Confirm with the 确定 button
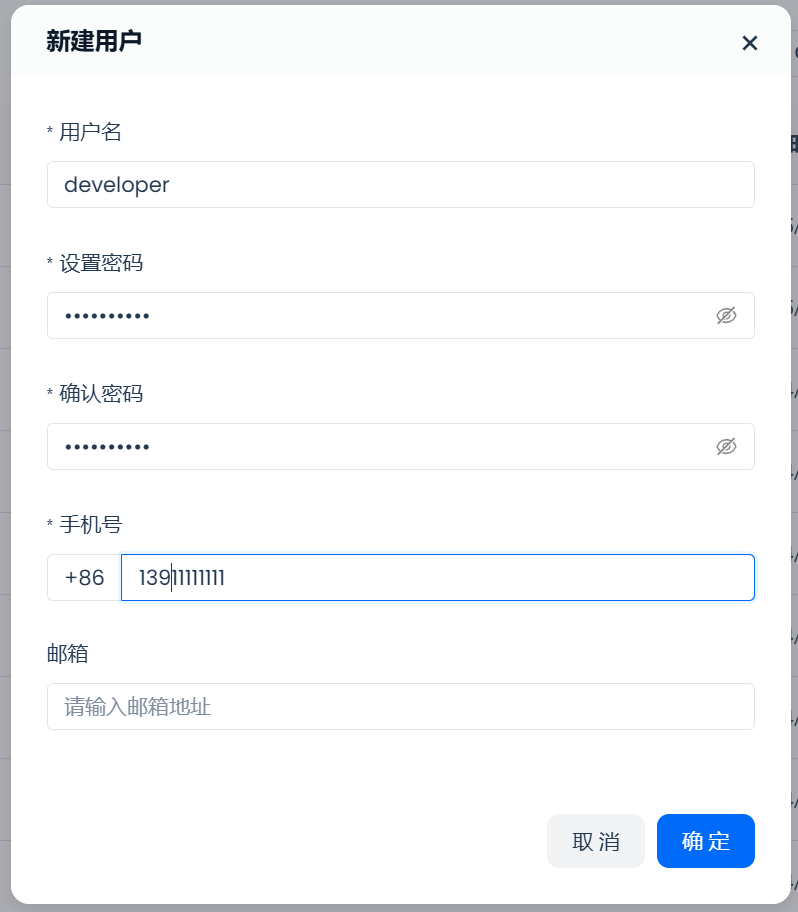Image resolution: width=798 pixels, height=912 pixels. point(705,841)
